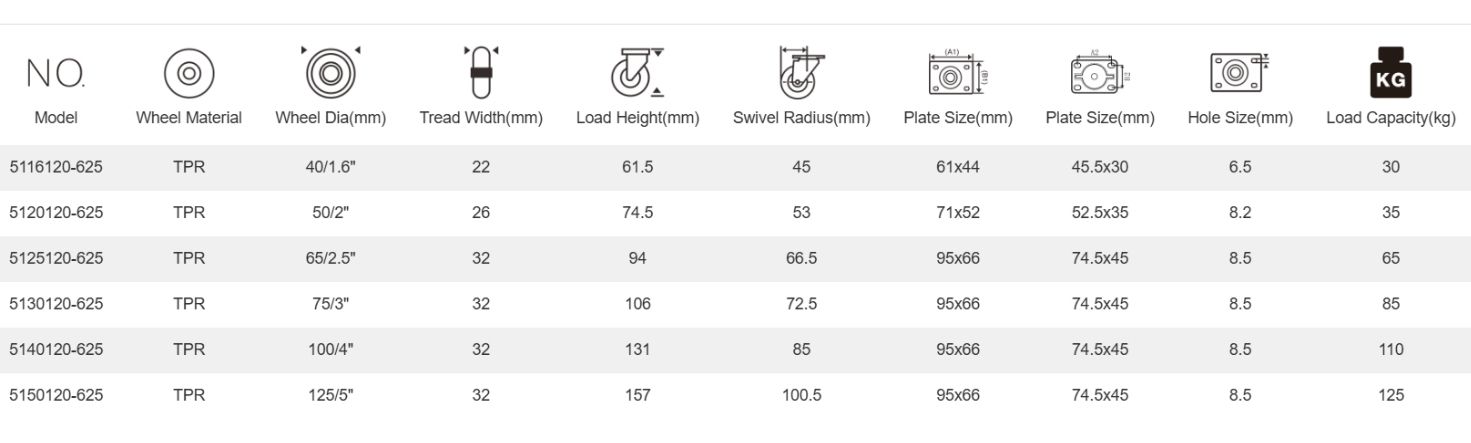This screenshot has height=443, width=1471.
Task: Click the 61.5 load height value
Action: click(x=637, y=167)
